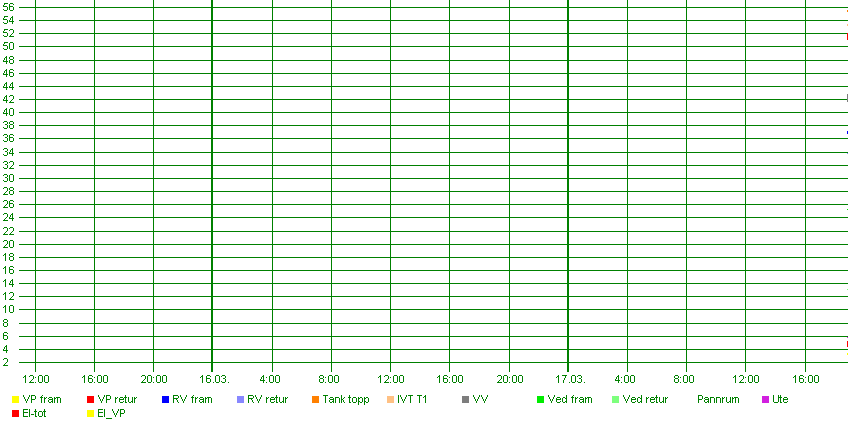Select the 'IVT T1' legend label
848x426 pixels.
[x=412, y=400]
